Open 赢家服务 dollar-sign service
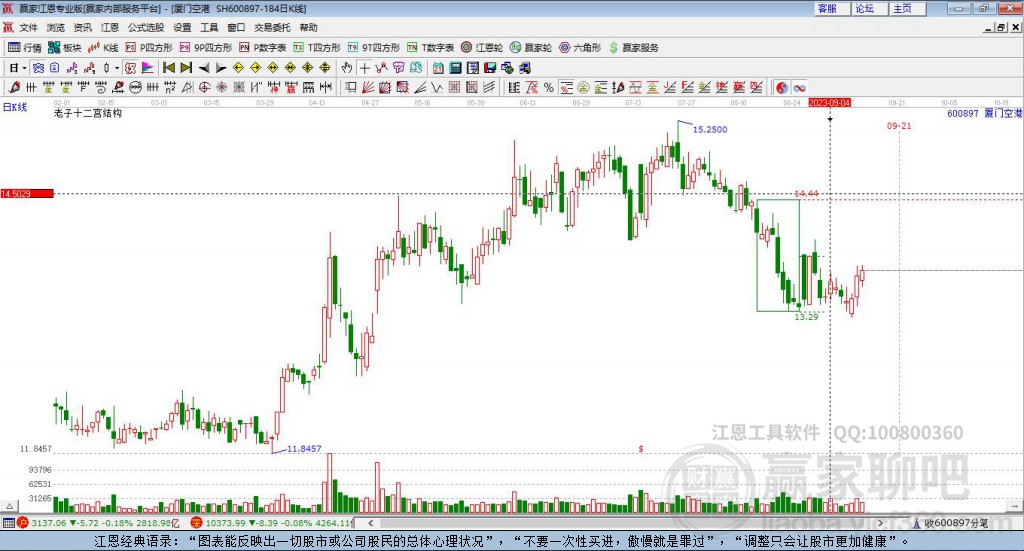Viewport: 1024px width, 551px height. click(633, 48)
